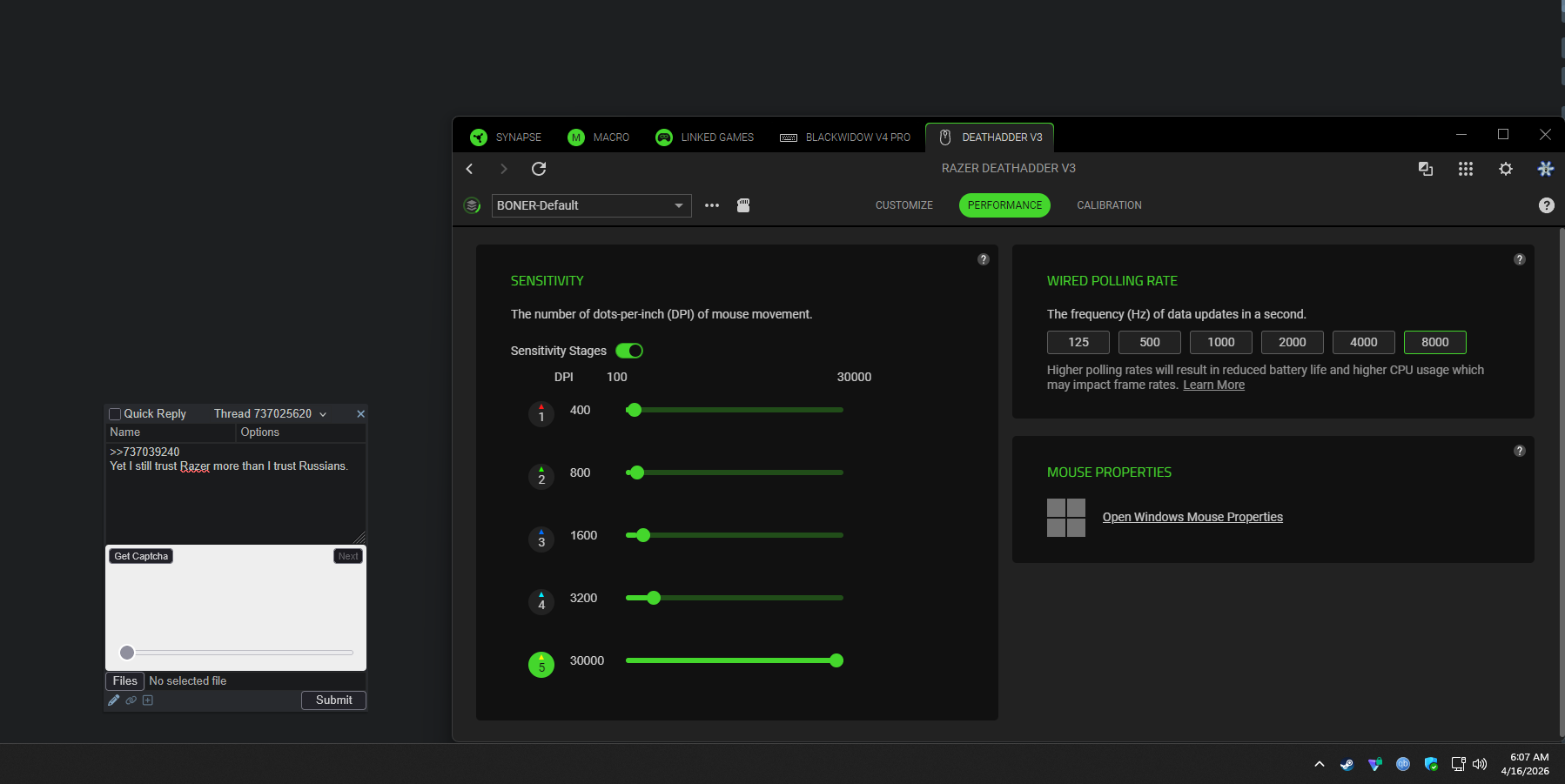Select sensitivity stage 2 badge
The height and width of the screenshot is (784, 1565).
pos(541,476)
